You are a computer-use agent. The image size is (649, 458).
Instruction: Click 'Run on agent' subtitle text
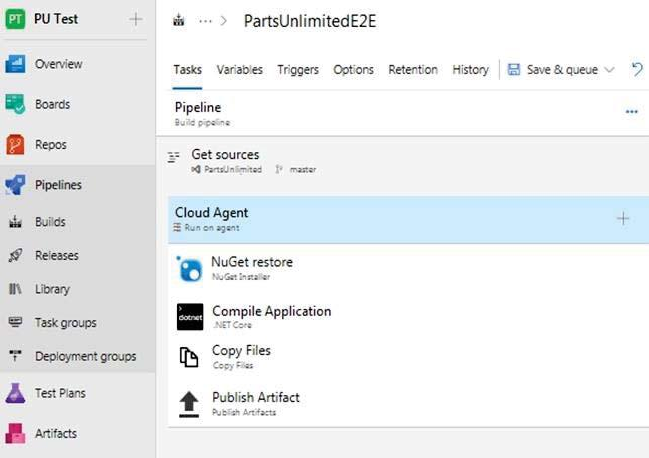[x=212, y=228]
